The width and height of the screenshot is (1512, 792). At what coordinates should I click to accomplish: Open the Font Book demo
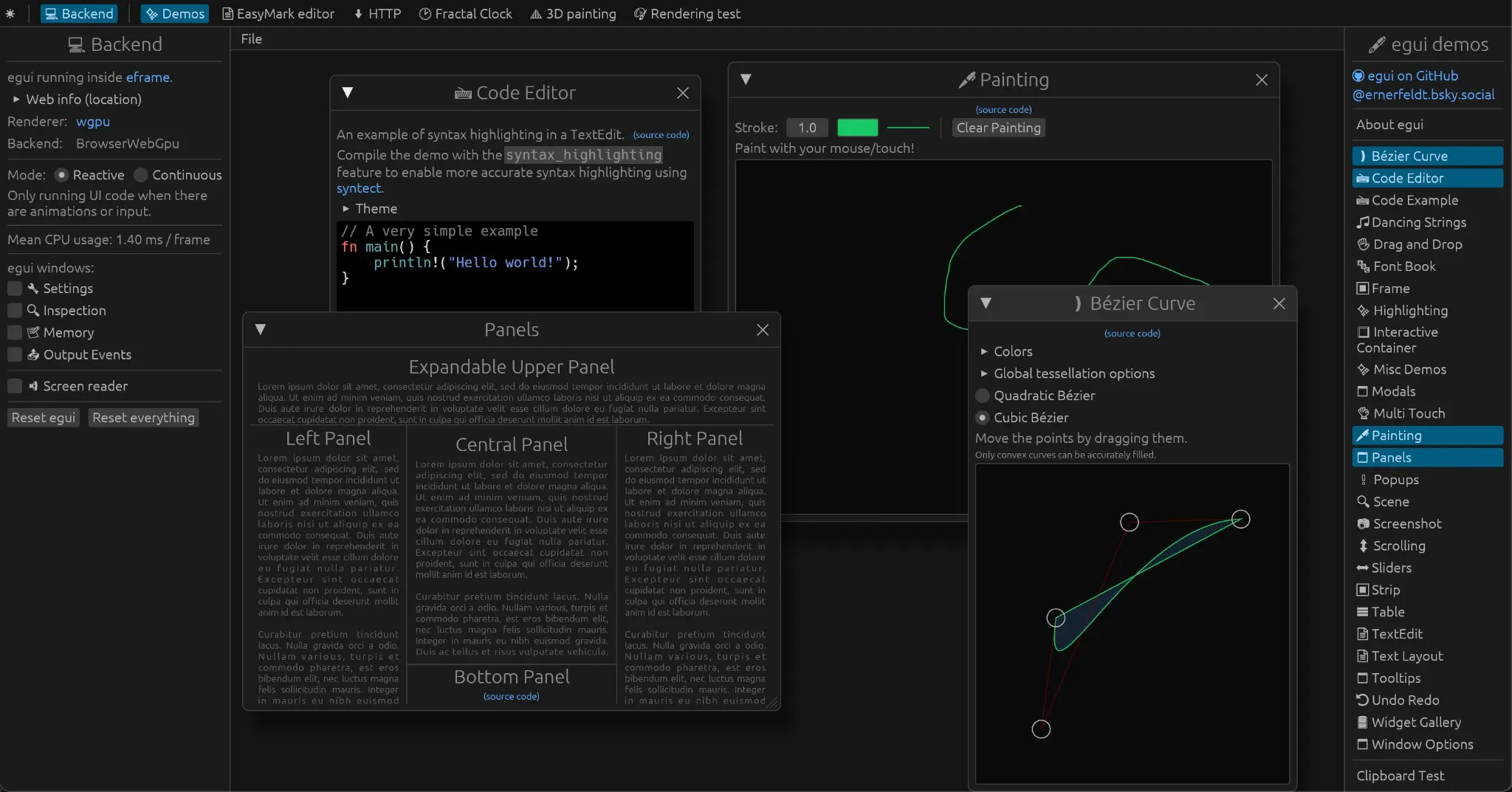click(x=1403, y=266)
